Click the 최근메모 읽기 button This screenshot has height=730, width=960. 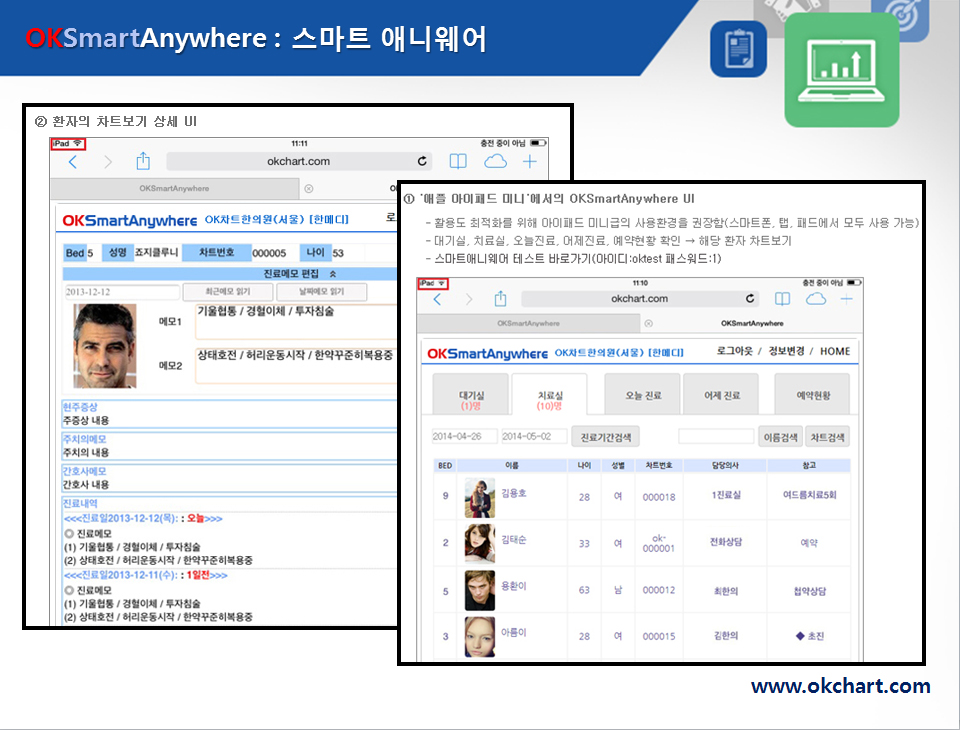(x=228, y=292)
